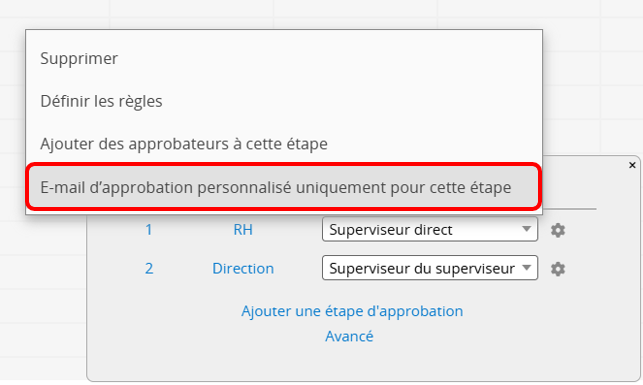Screen dimensions: 643x385
Task: Open settings gear for the Direction step
Action: [558, 269]
